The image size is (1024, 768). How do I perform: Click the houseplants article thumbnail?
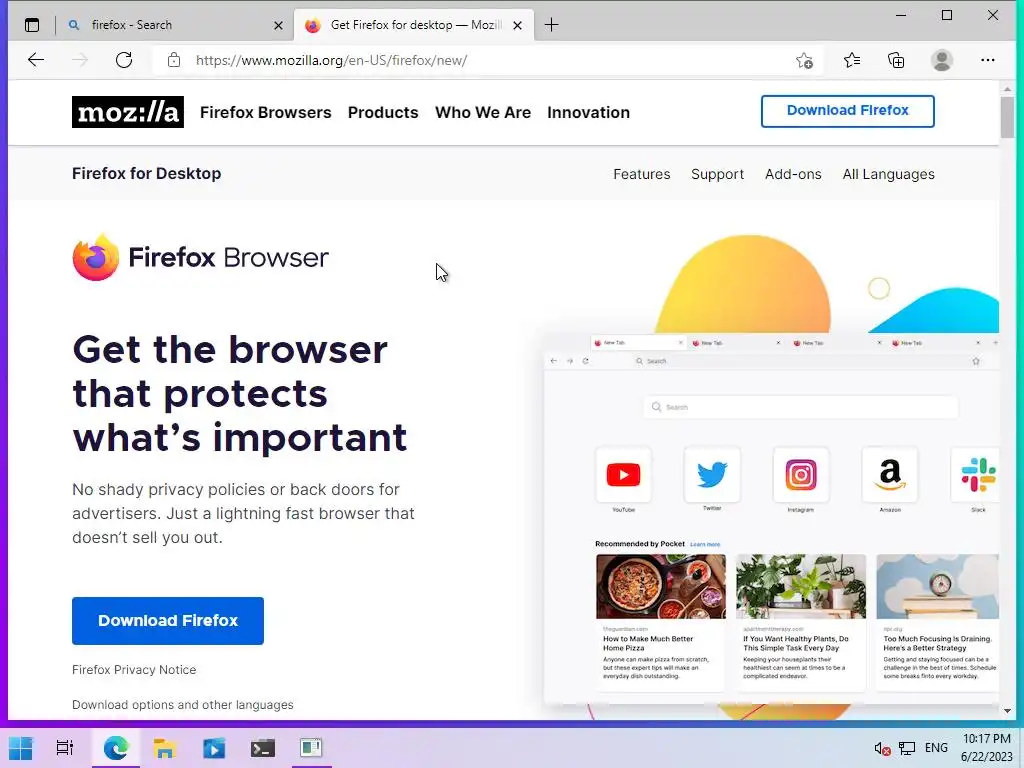click(801, 586)
